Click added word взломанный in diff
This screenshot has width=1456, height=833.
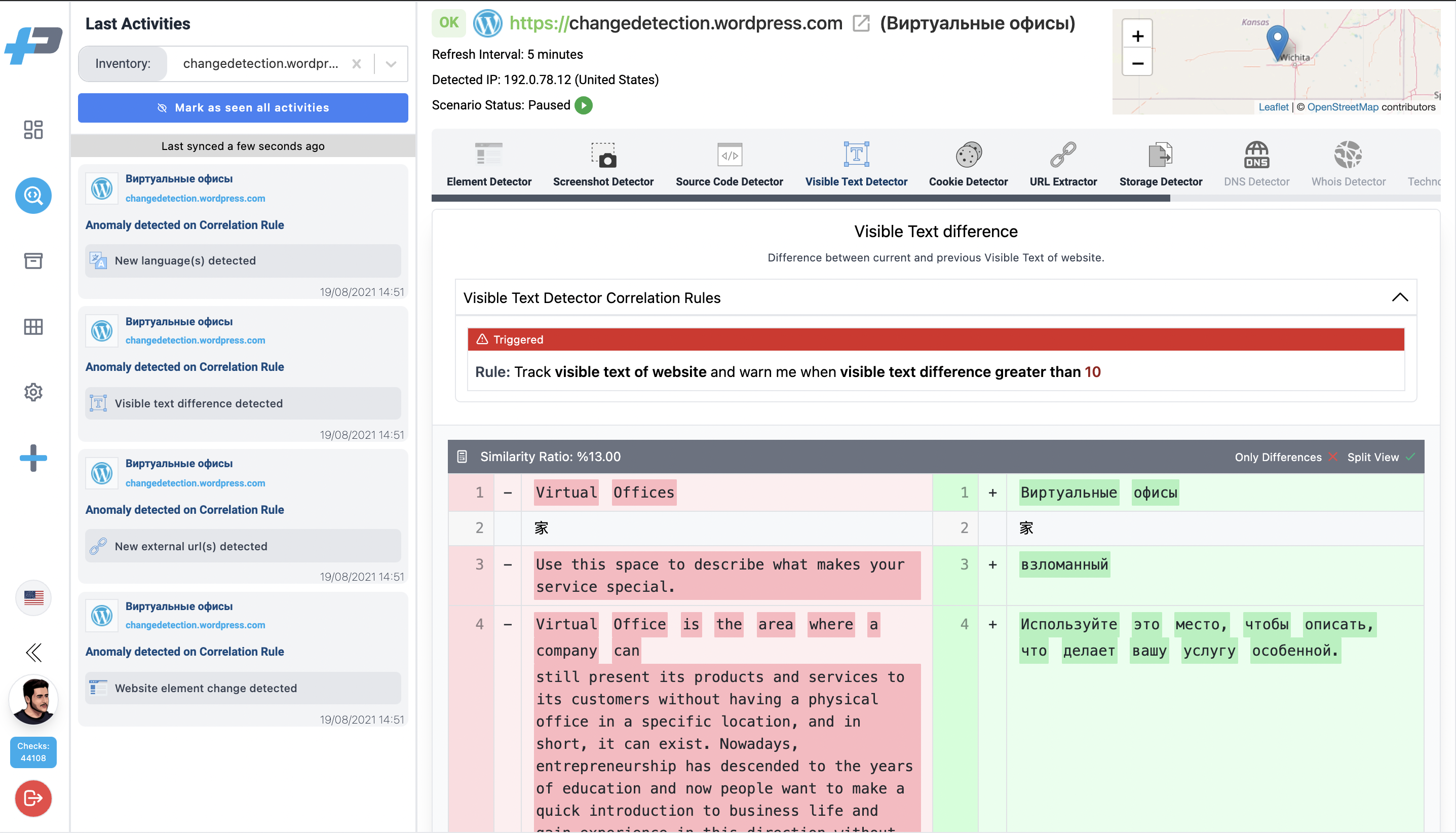(x=1064, y=564)
